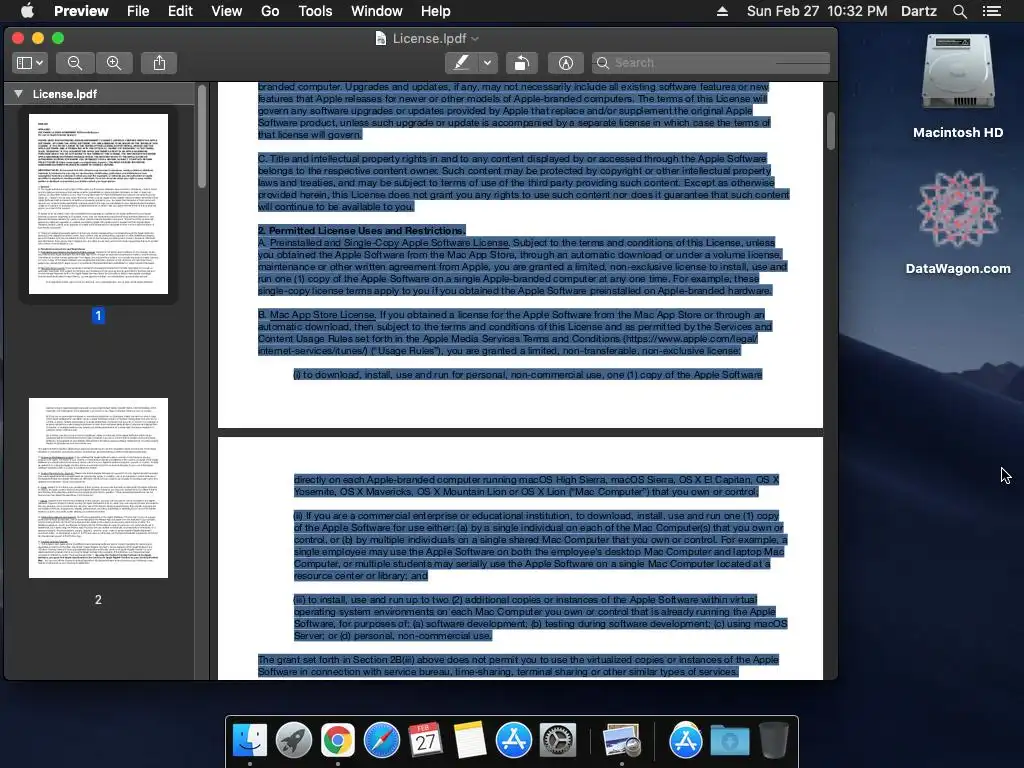Viewport: 1024px width, 768px height.
Task: Open App Store left of System Preferences
Action: 513,741
